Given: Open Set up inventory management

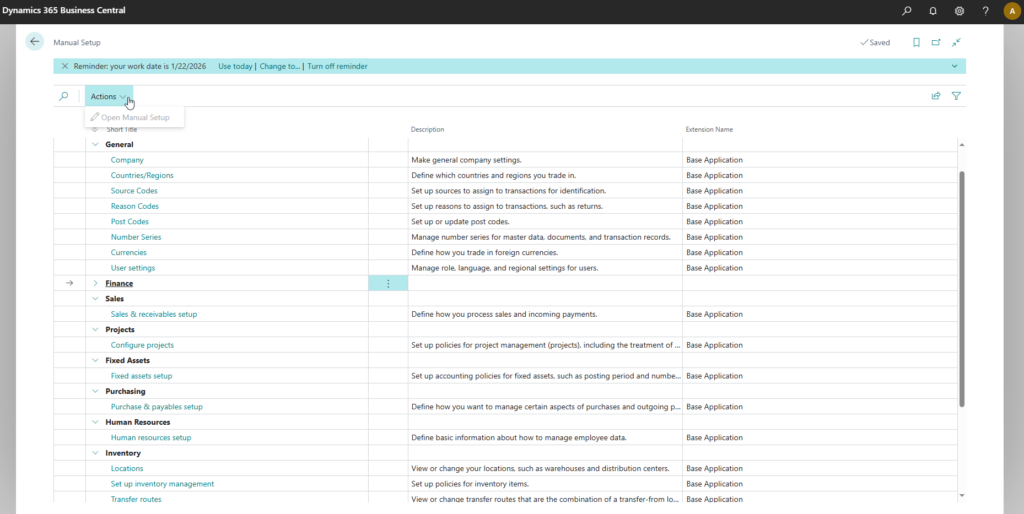Looking at the screenshot, I should point(163,484).
